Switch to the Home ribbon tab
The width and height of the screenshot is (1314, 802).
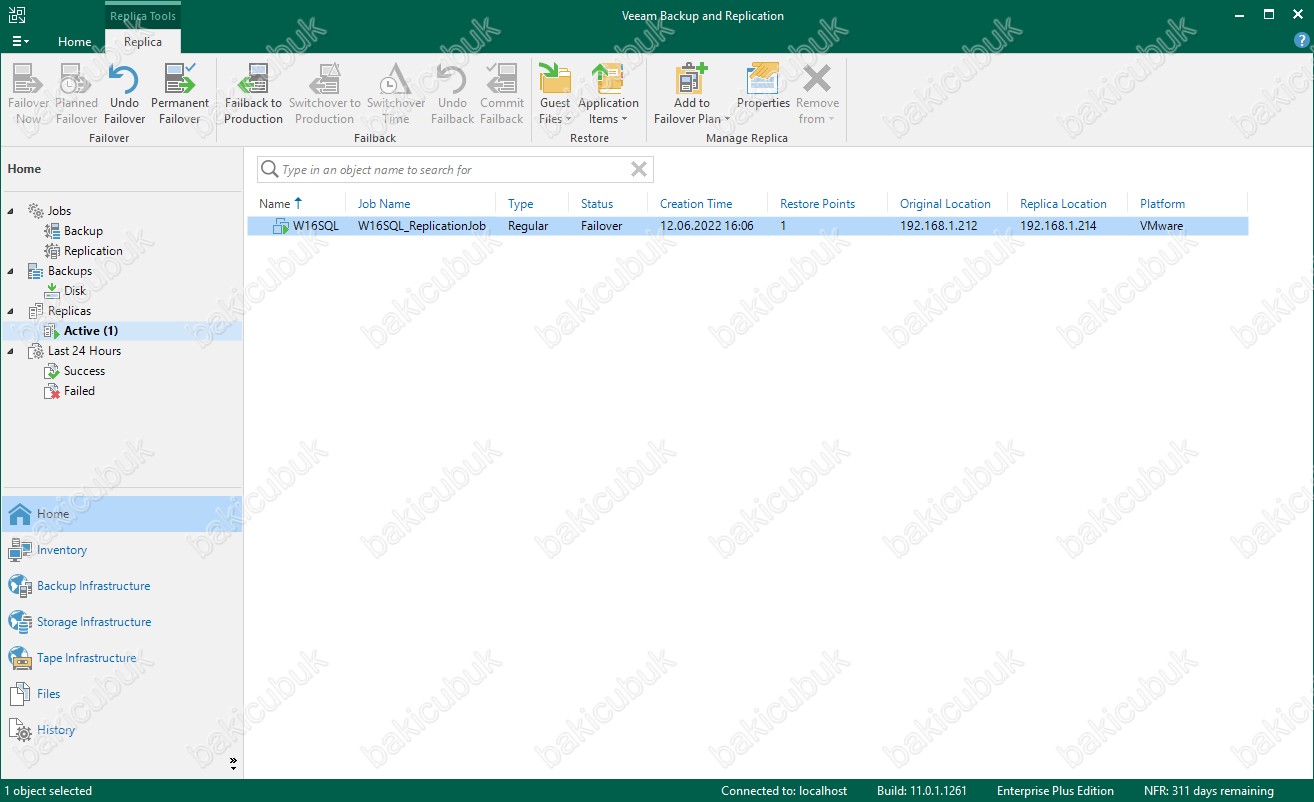click(x=75, y=42)
